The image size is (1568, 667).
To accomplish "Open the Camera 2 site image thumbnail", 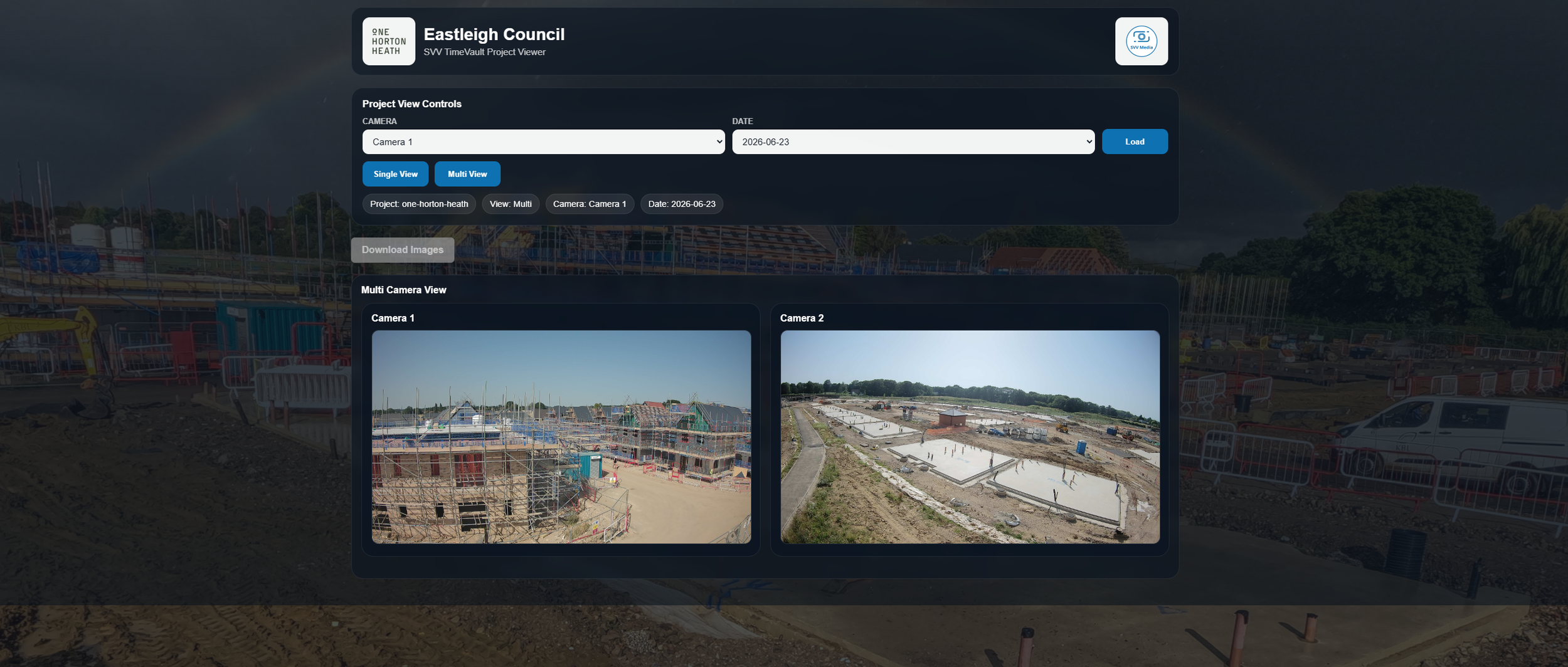I will 970,437.
